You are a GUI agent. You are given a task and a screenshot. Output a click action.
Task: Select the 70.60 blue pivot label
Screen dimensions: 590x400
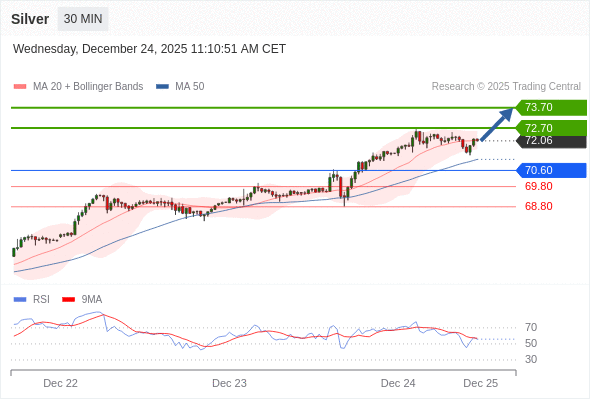[x=551, y=170]
